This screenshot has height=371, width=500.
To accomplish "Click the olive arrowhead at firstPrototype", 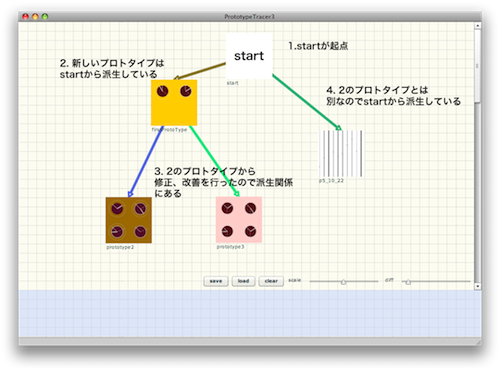I will point(177,78).
